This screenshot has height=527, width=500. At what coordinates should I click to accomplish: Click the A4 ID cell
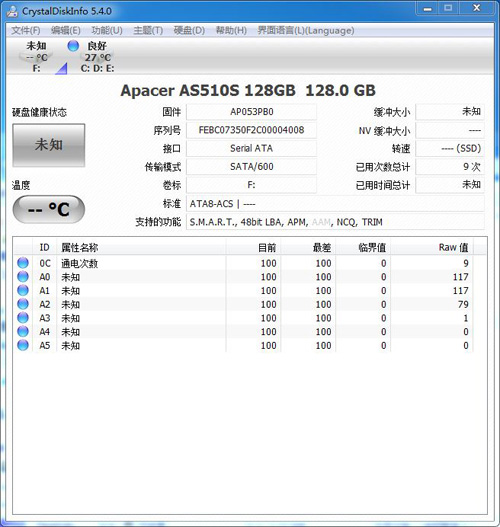[45, 332]
